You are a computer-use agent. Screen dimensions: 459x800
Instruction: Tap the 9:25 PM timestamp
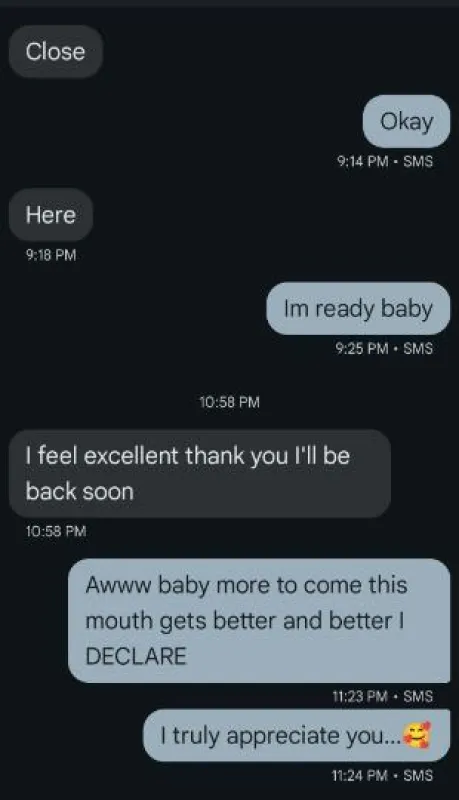point(362,348)
